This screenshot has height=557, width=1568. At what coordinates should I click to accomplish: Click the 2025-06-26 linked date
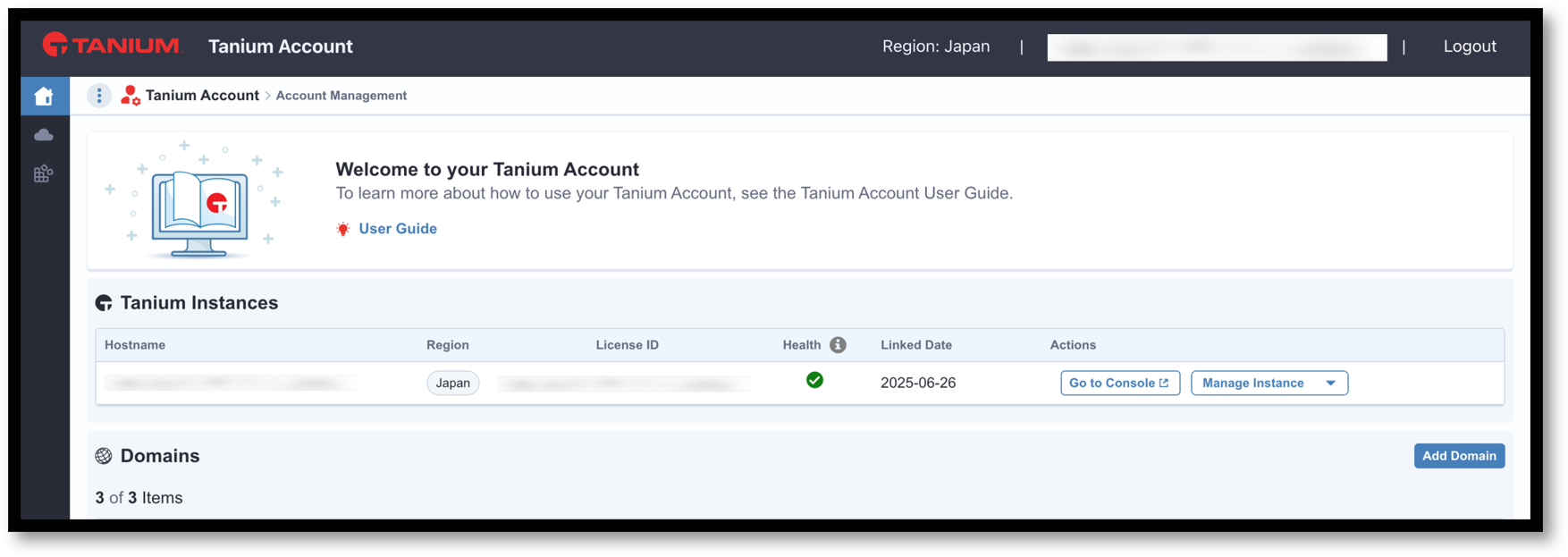tap(918, 383)
